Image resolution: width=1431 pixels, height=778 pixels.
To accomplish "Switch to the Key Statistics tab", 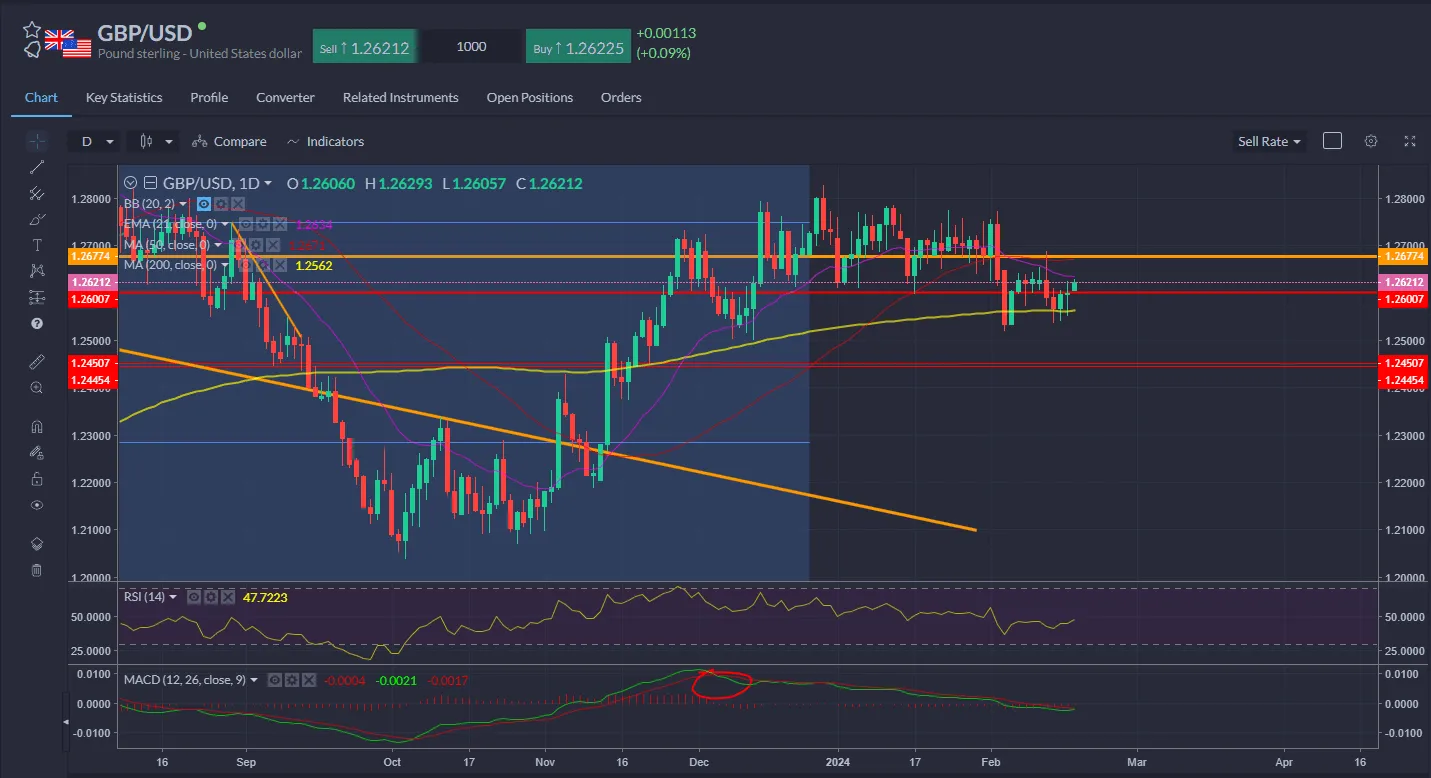I will tap(123, 97).
